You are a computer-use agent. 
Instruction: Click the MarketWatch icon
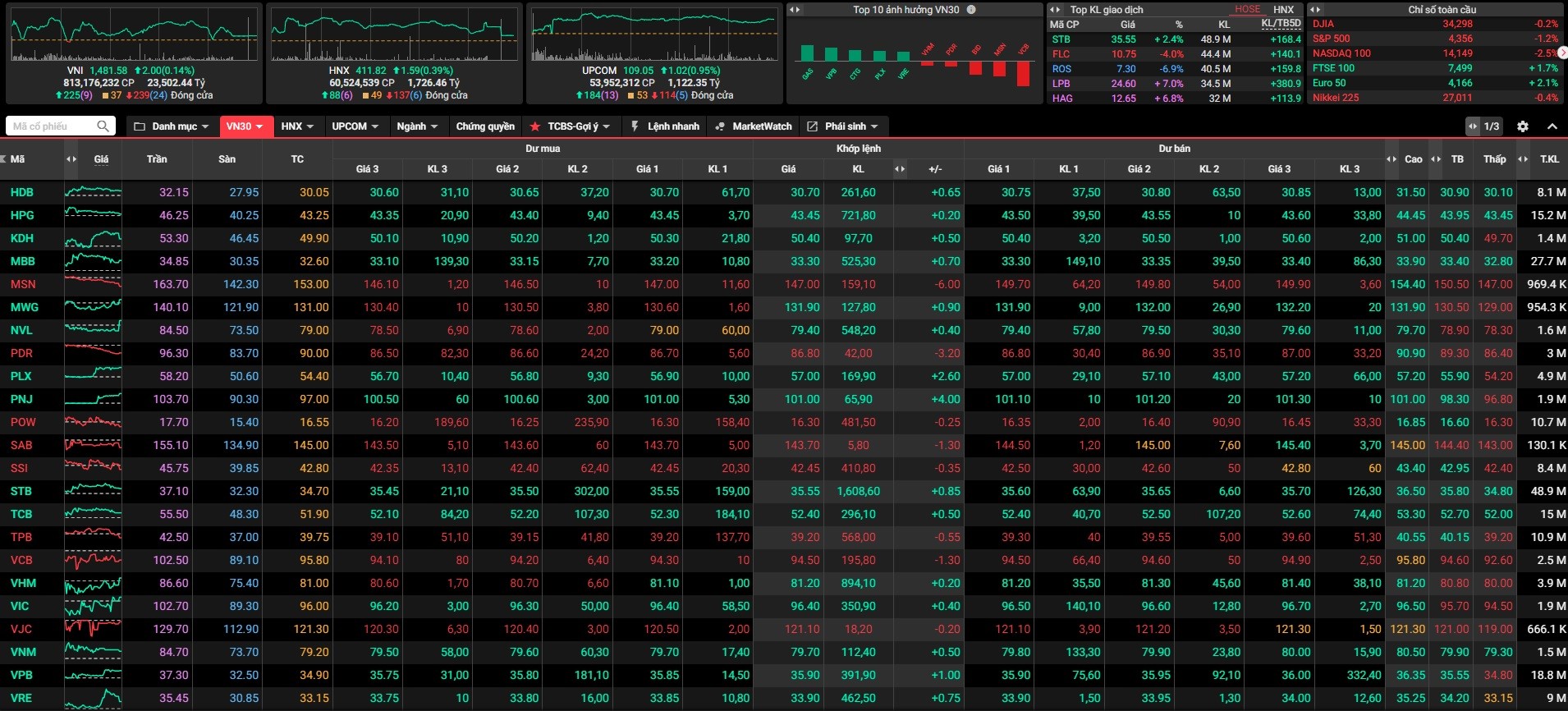point(720,126)
